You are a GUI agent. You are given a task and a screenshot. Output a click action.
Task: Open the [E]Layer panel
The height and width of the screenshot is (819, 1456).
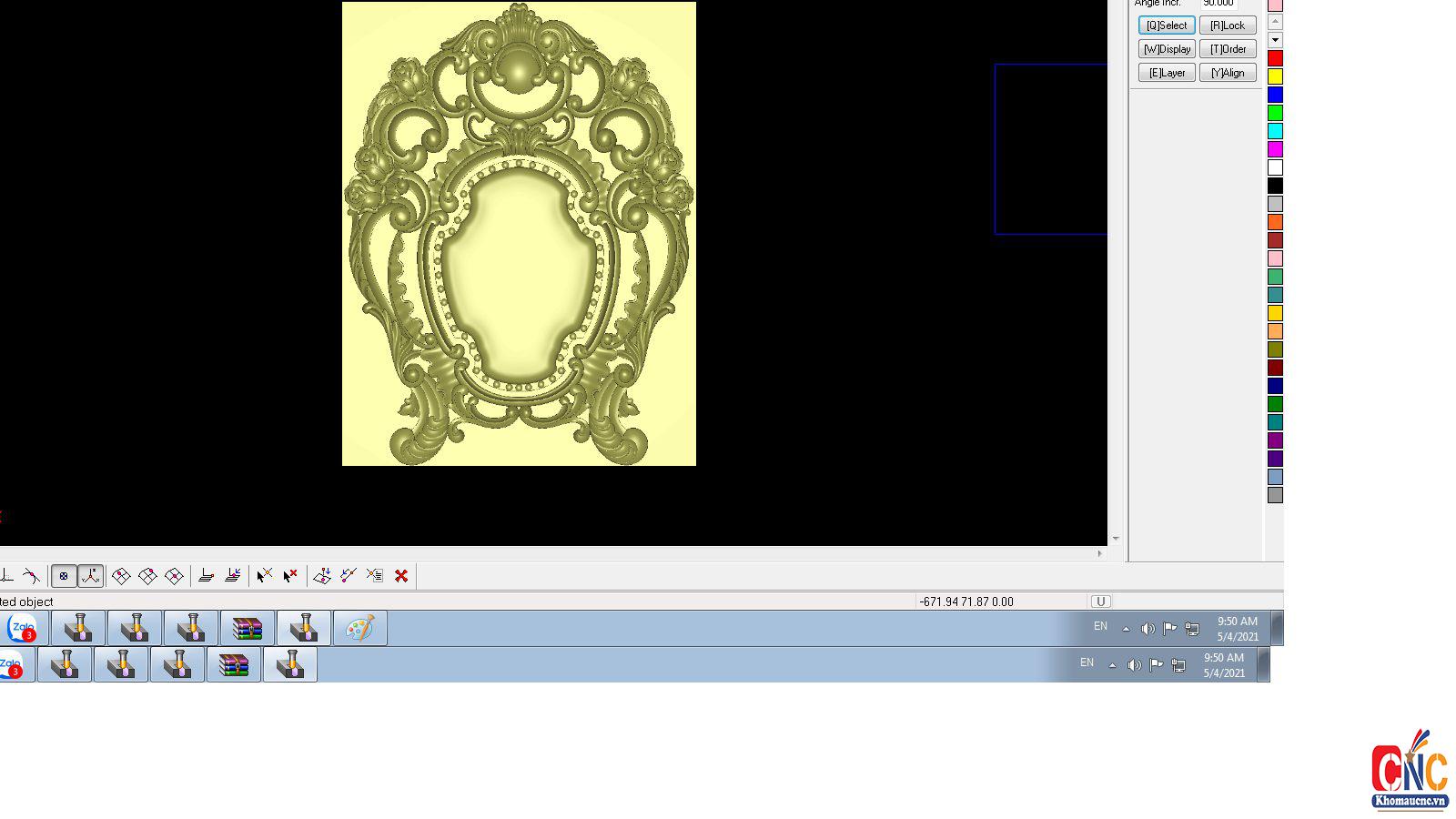[1167, 73]
